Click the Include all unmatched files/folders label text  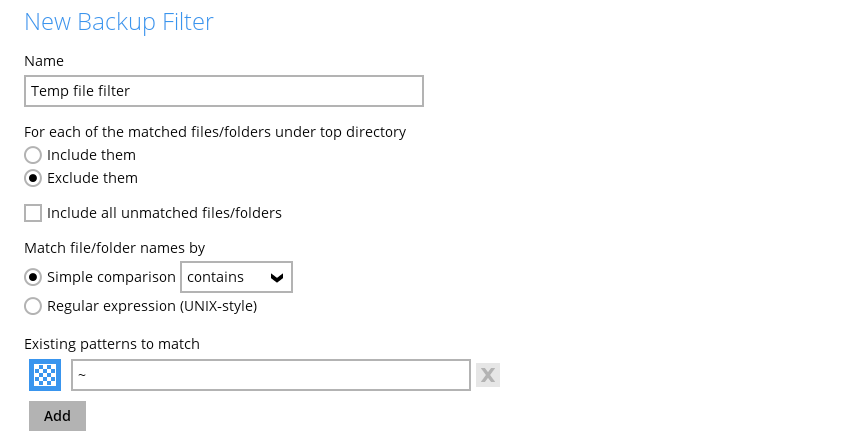[164, 213]
